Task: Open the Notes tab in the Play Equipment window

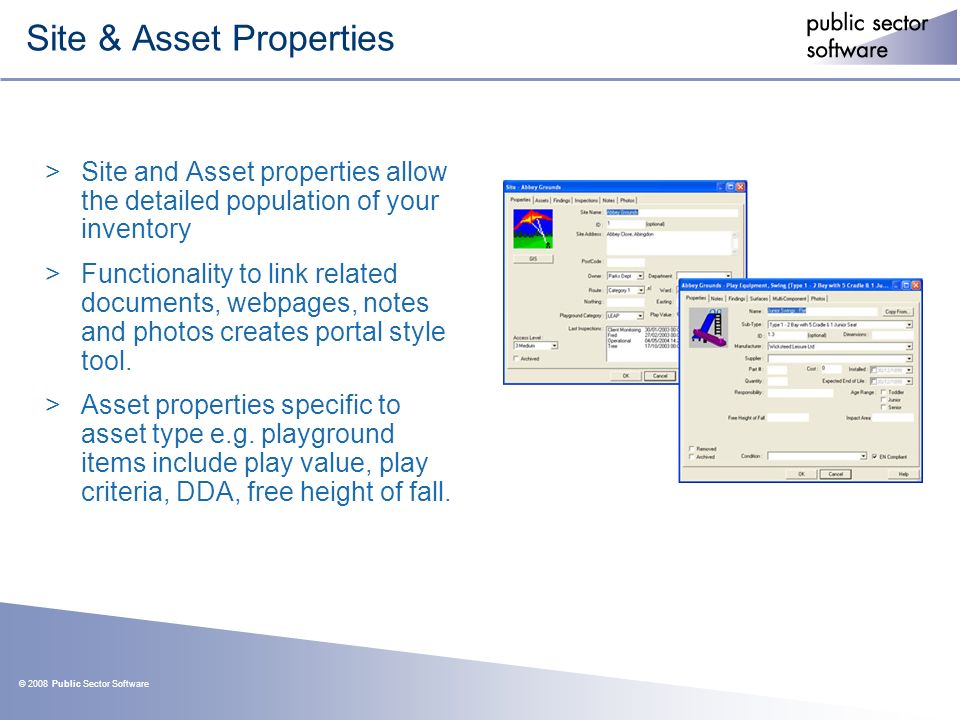Action: pyautogui.click(x=716, y=299)
